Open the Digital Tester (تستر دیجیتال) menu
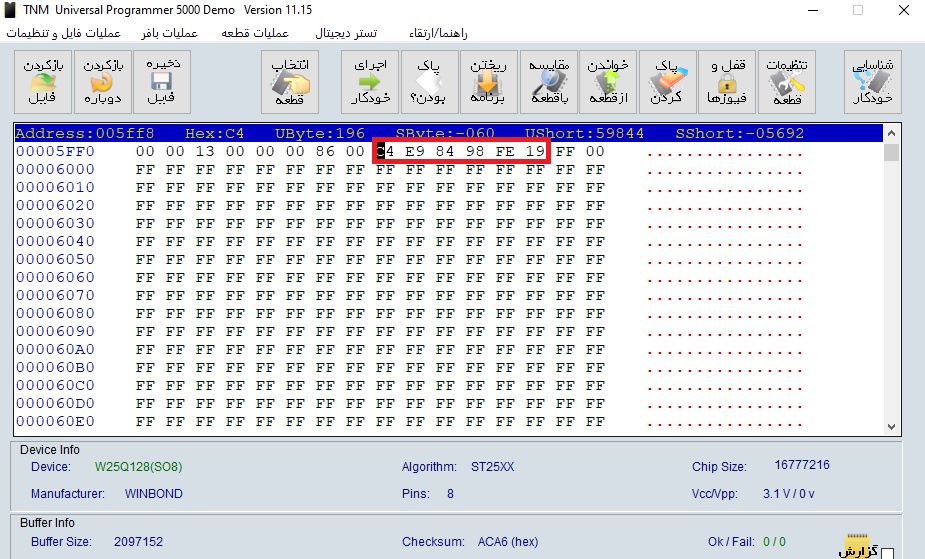The image size is (925, 559). [x=346, y=33]
